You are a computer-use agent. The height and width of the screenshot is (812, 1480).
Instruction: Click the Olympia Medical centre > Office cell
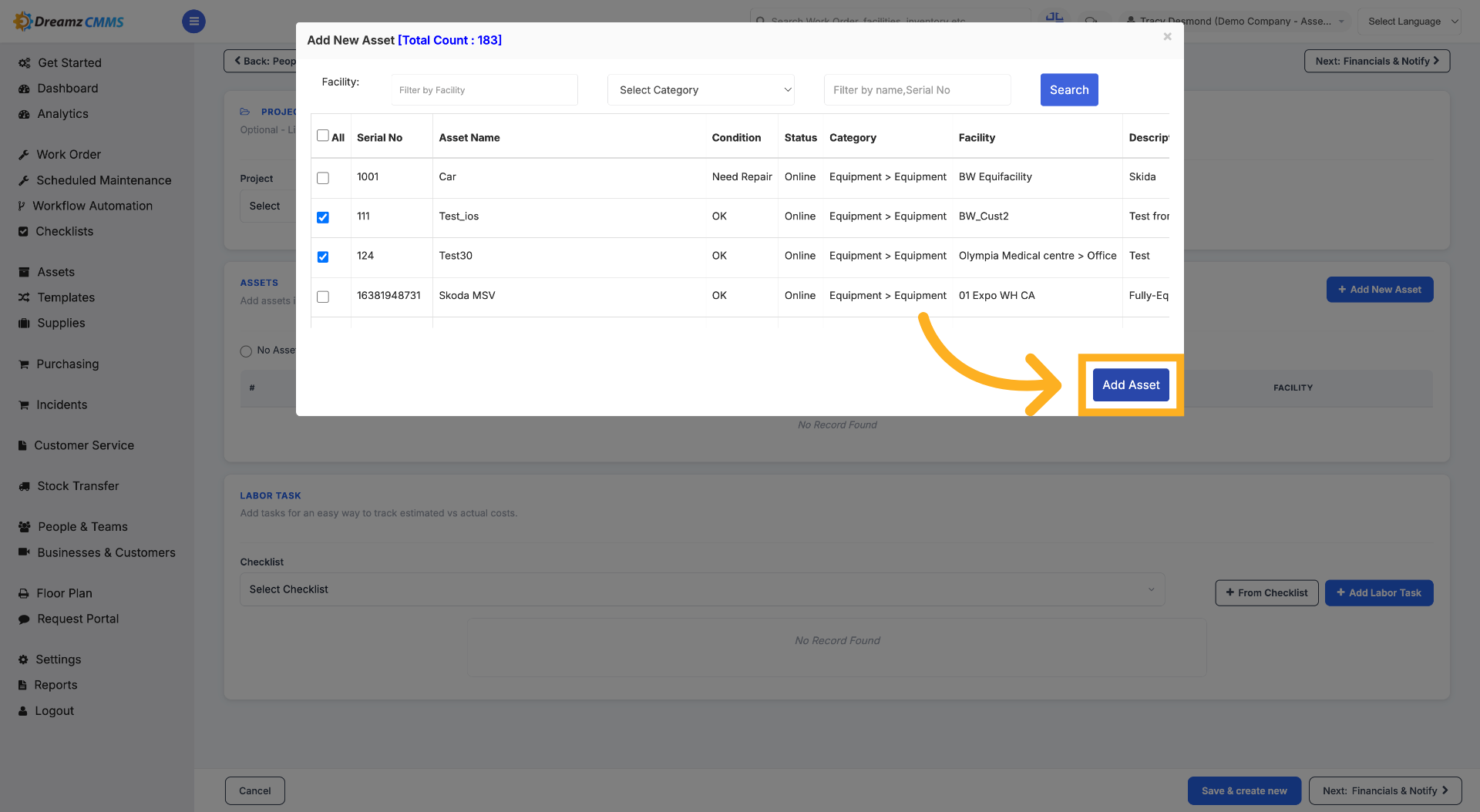point(1038,256)
